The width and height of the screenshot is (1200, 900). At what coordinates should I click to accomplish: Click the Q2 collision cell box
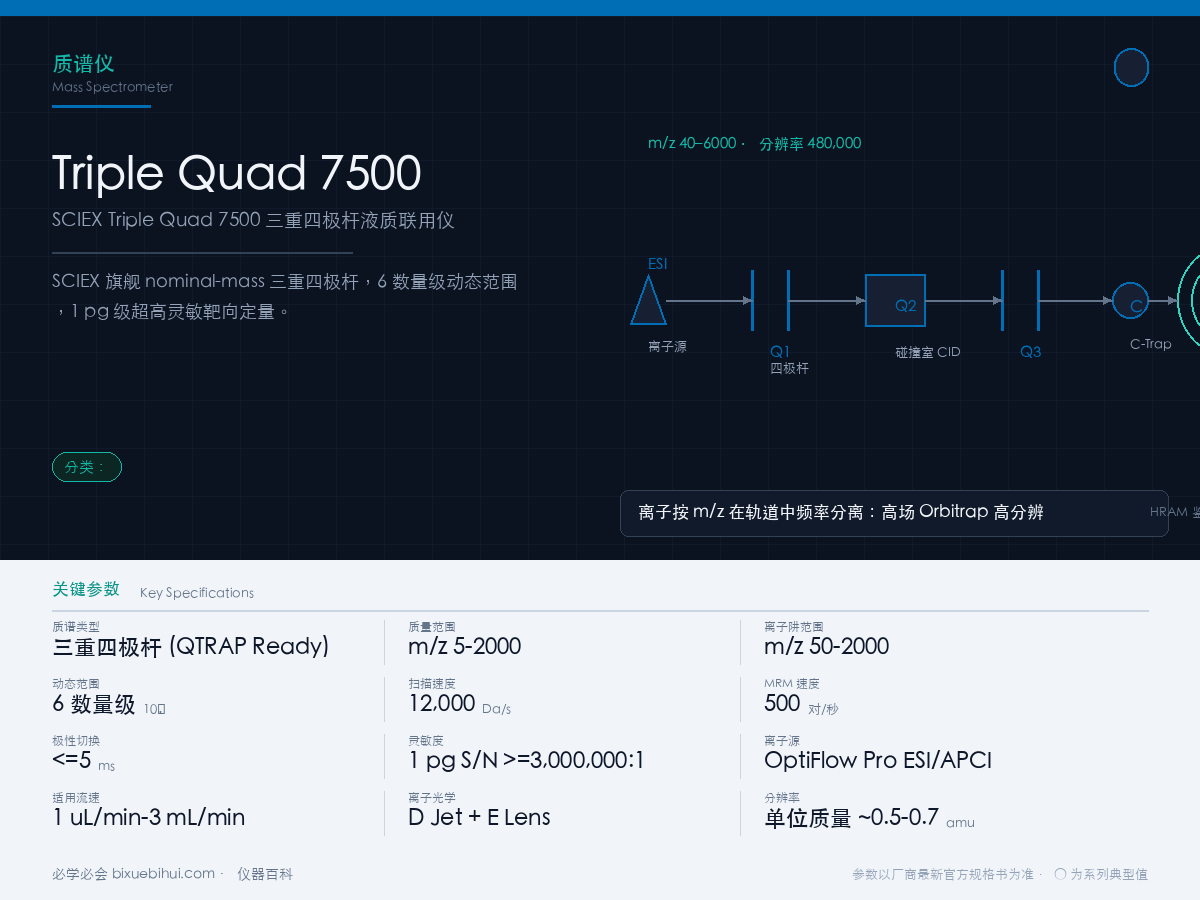click(895, 300)
